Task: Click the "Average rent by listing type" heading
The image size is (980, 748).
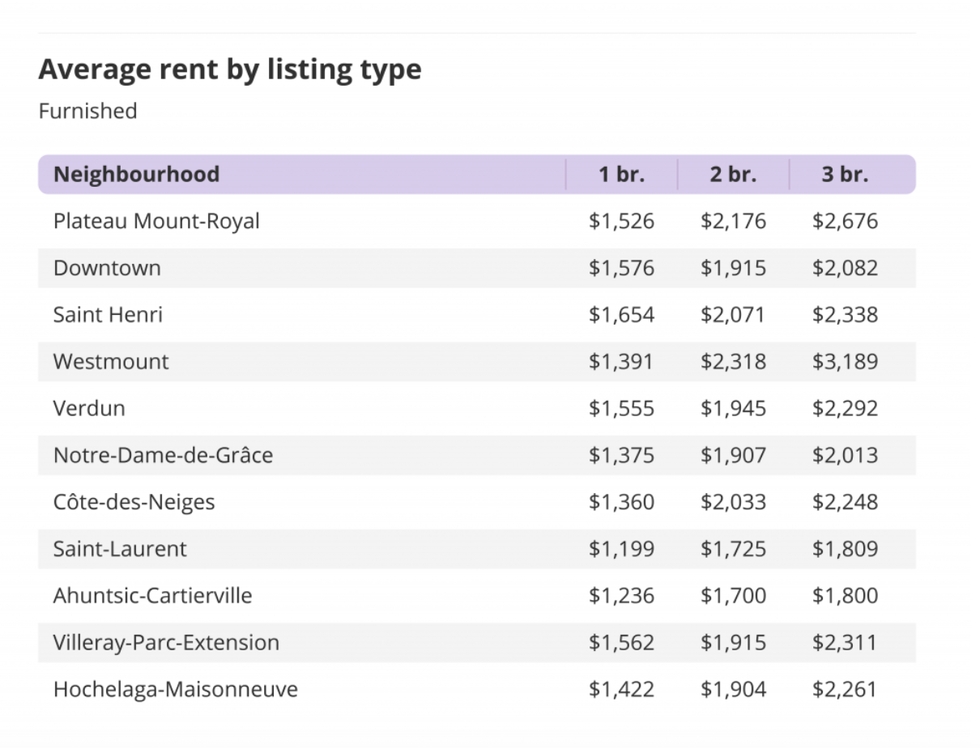Action: tap(229, 70)
